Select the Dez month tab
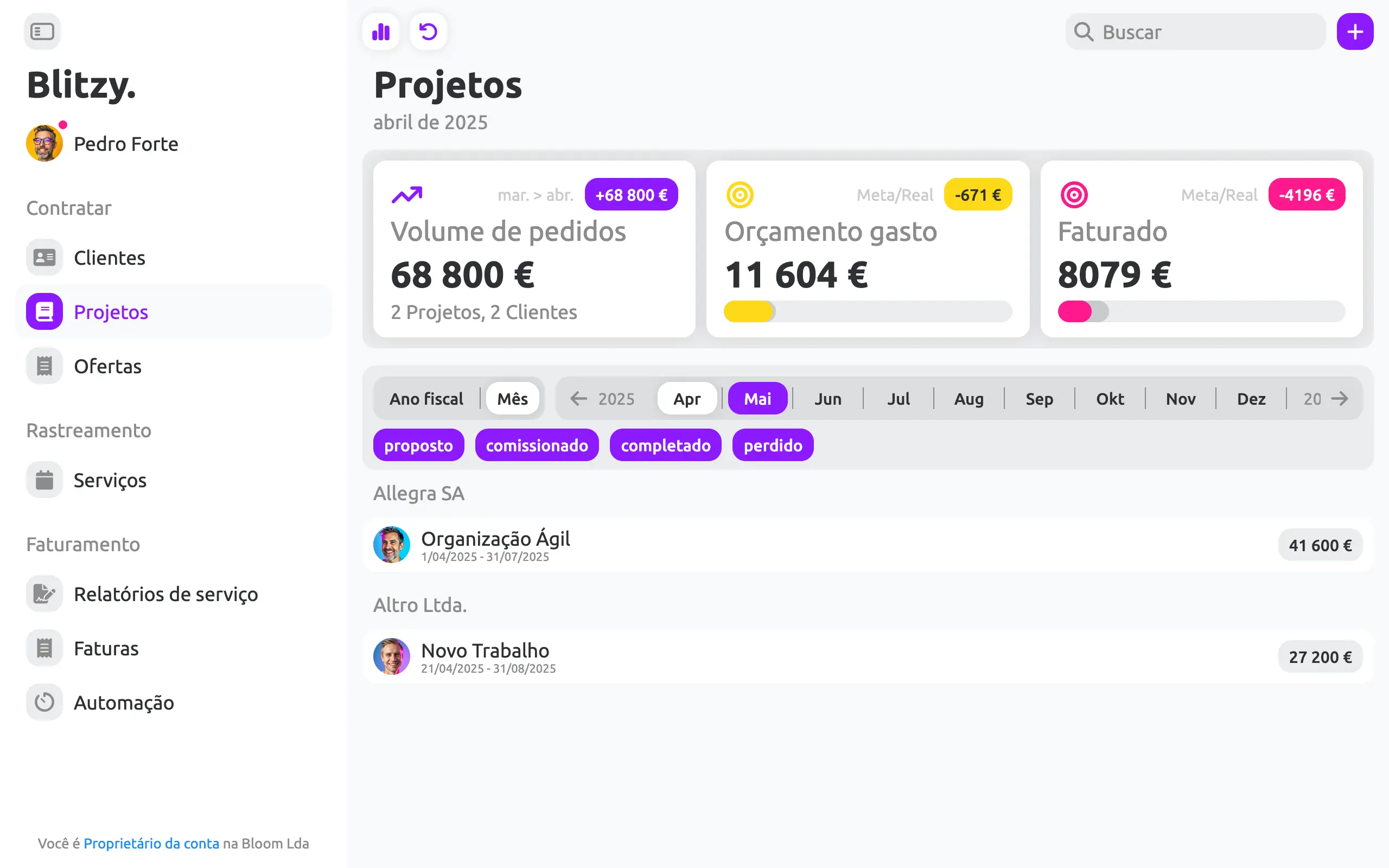This screenshot has height=868, width=1389. coord(1251,398)
